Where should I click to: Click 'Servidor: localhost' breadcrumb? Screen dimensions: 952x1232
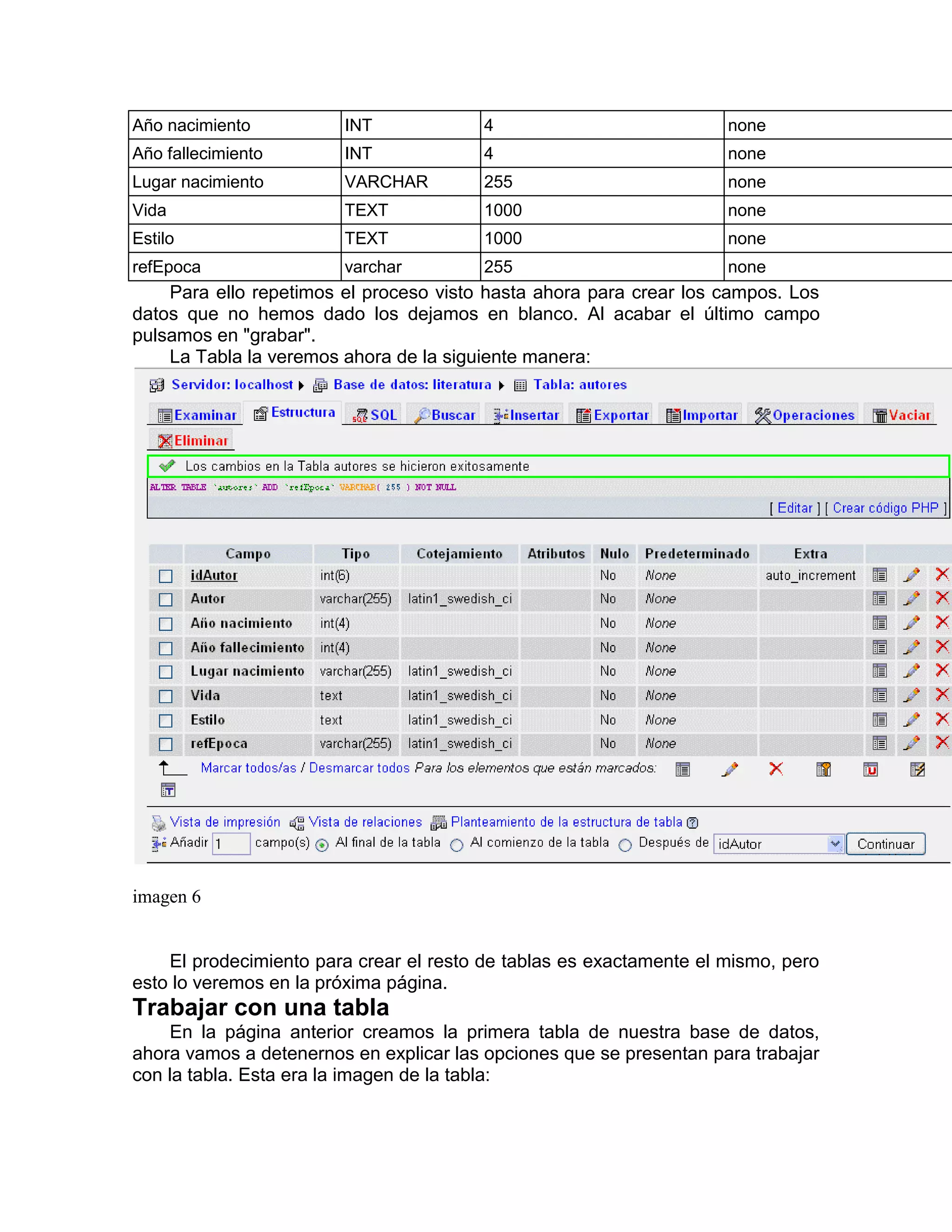232,384
